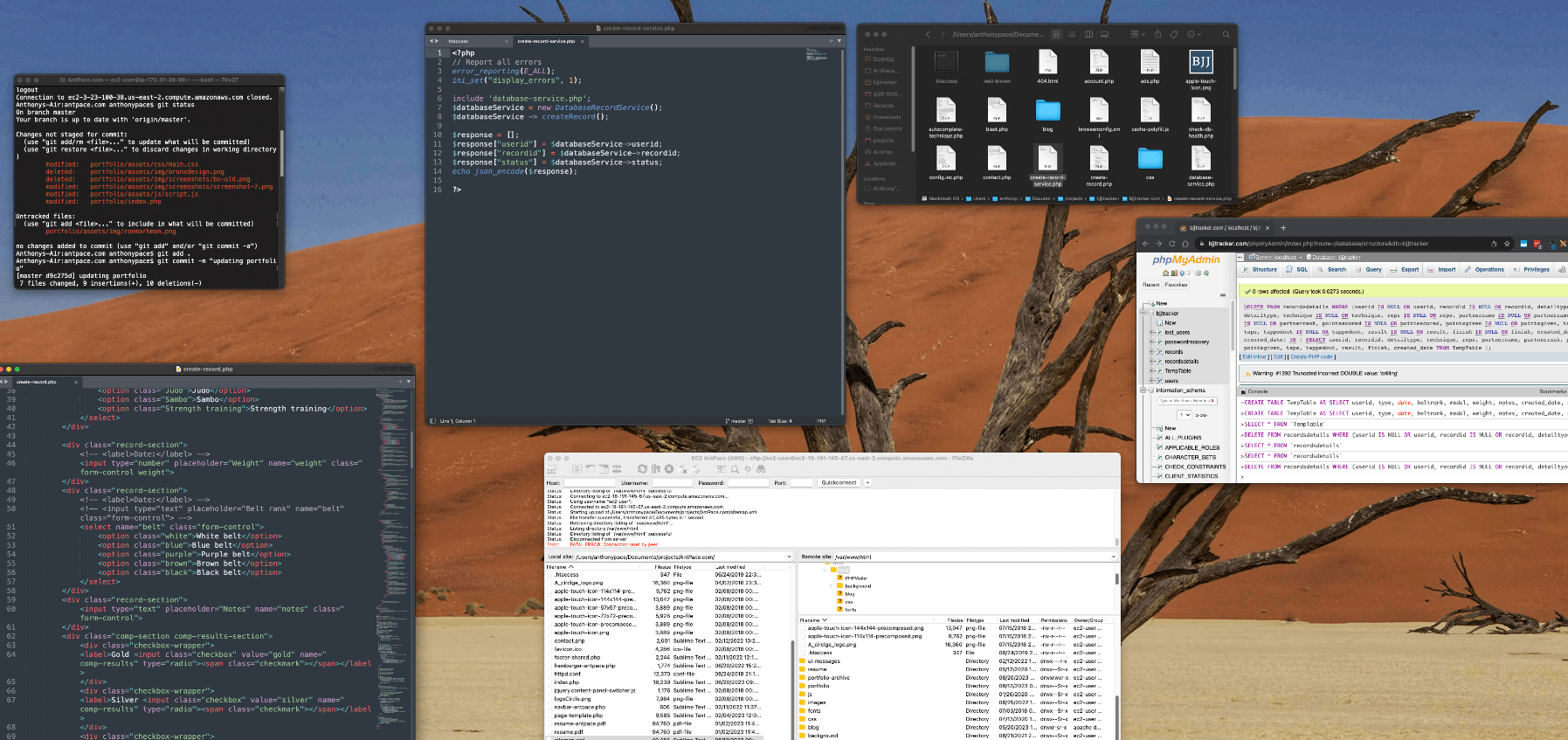Image resolution: width=1568 pixels, height=740 pixels.
Task: Click the Quickconnect button
Action: [x=839, y=482]
